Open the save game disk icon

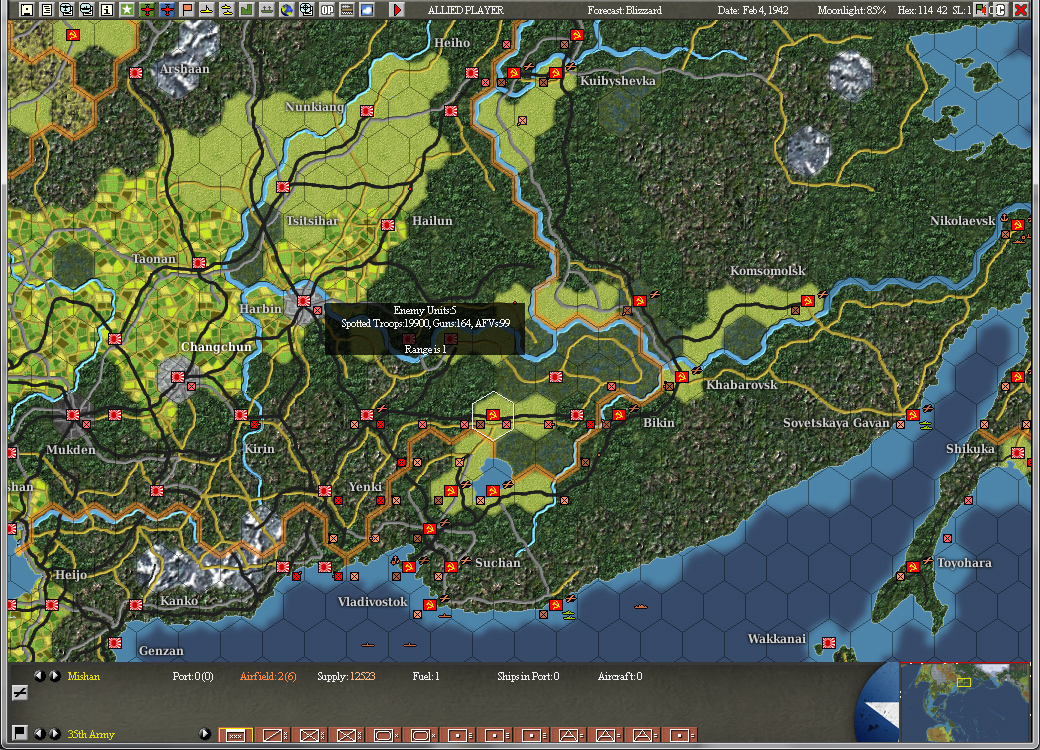(27, 10)
